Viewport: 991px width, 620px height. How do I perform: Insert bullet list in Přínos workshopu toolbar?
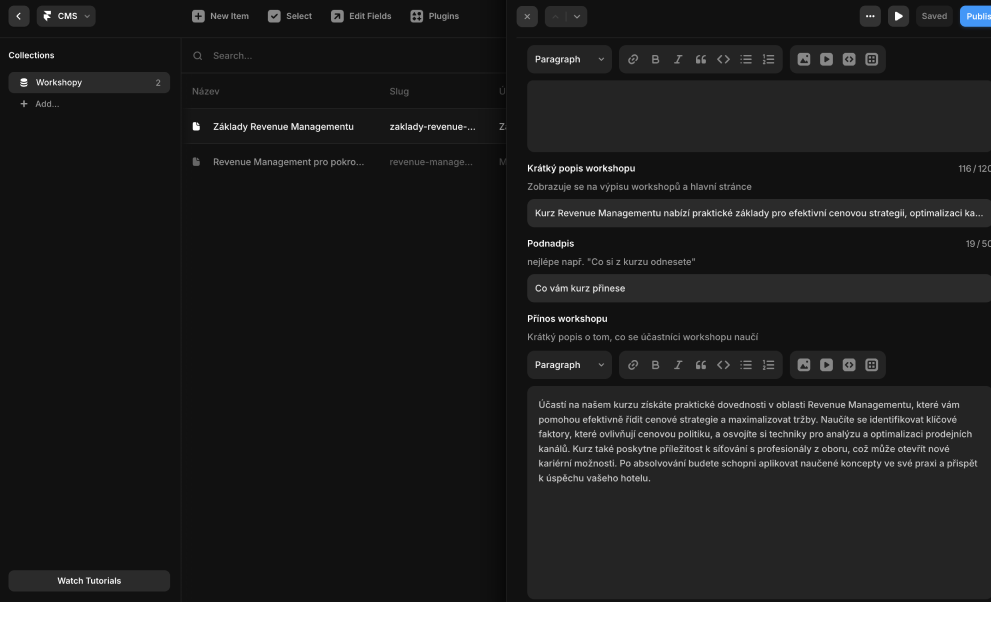click(746, 365)
